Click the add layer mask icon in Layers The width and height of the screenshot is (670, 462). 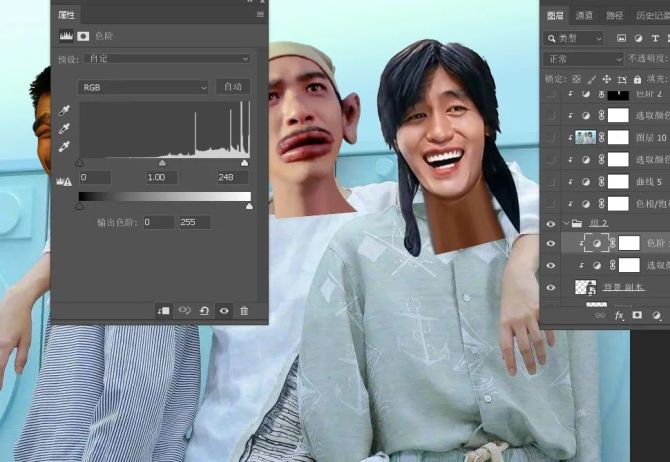click(x=637, y=315)
